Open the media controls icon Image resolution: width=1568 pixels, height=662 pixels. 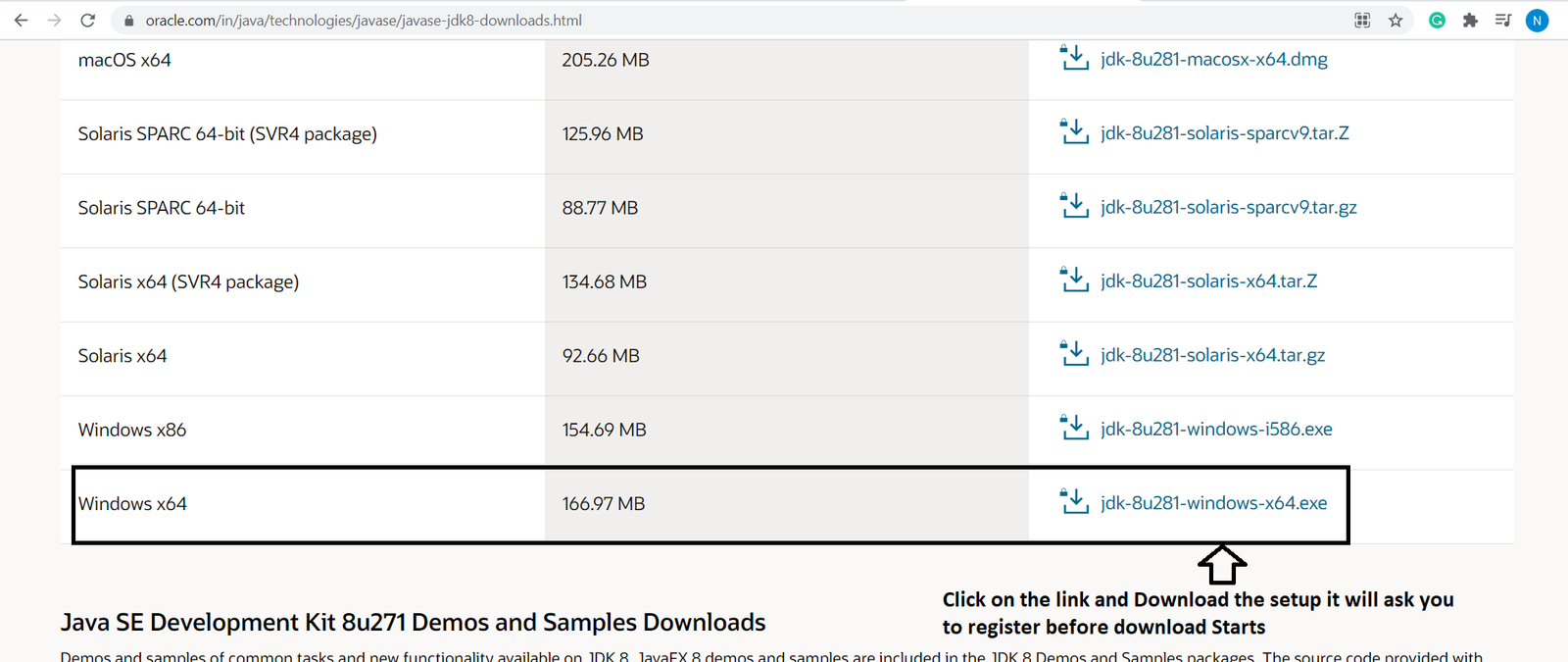(x=1502, y=20)
